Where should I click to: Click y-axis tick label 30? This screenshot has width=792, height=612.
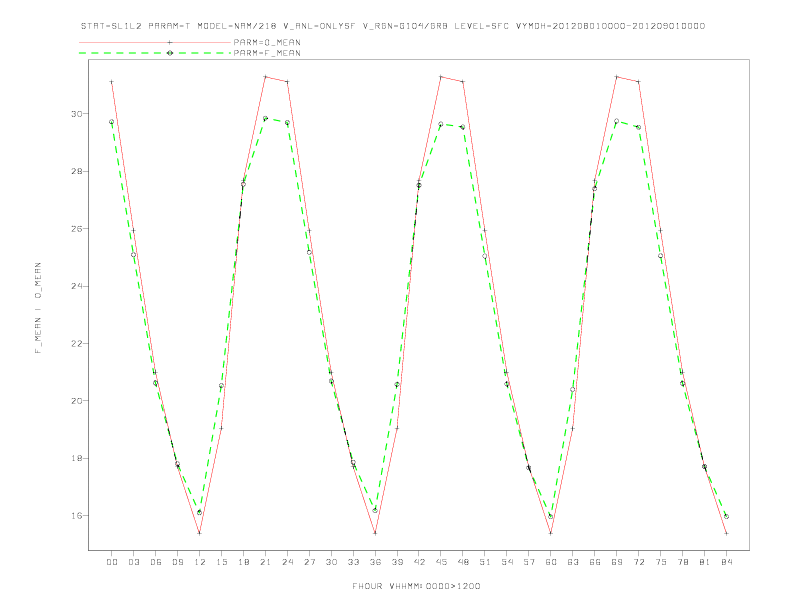pyautogui.click(x=76, y=114)
